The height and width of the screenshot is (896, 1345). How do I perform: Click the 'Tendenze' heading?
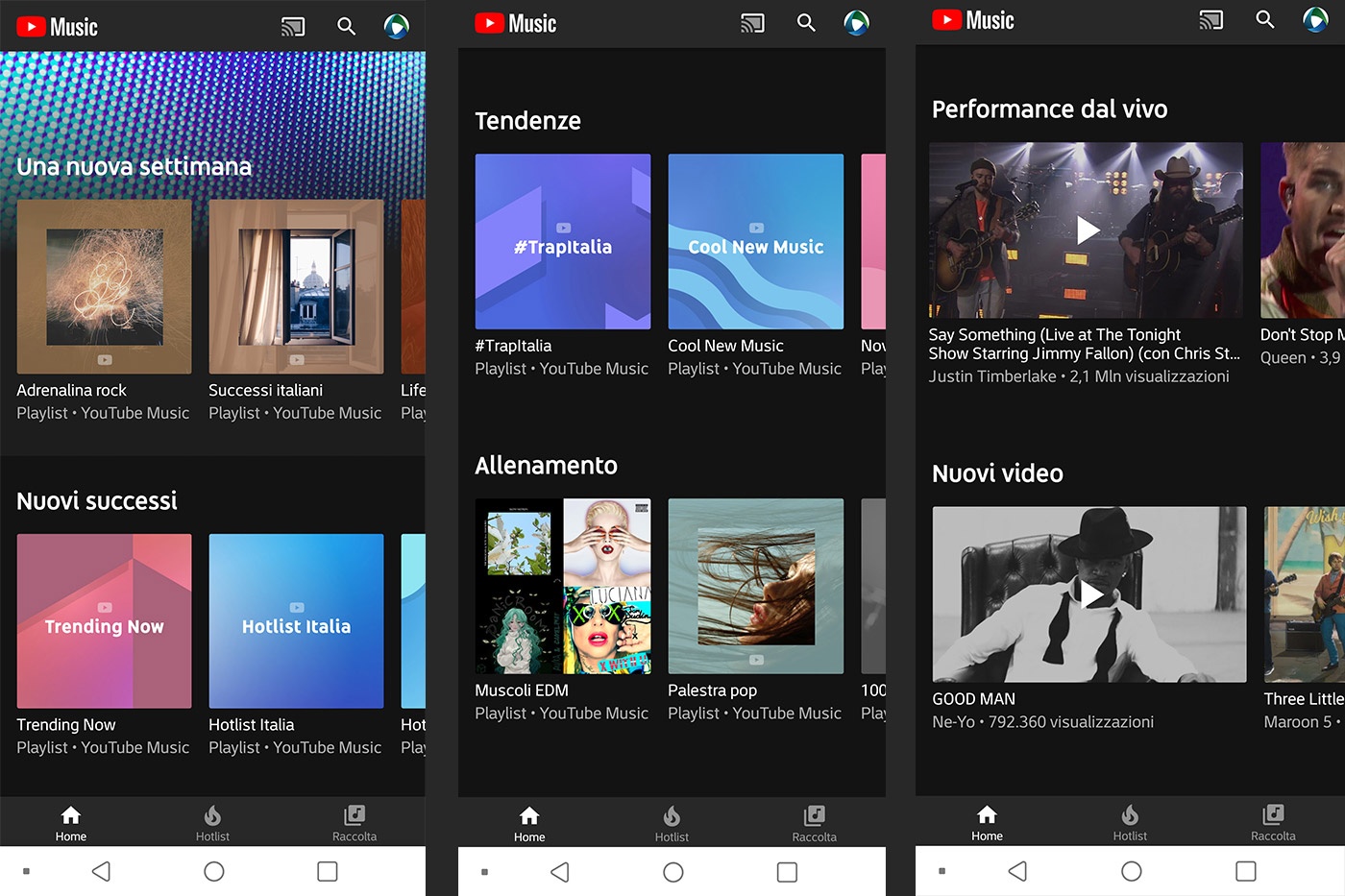point(527,121)
